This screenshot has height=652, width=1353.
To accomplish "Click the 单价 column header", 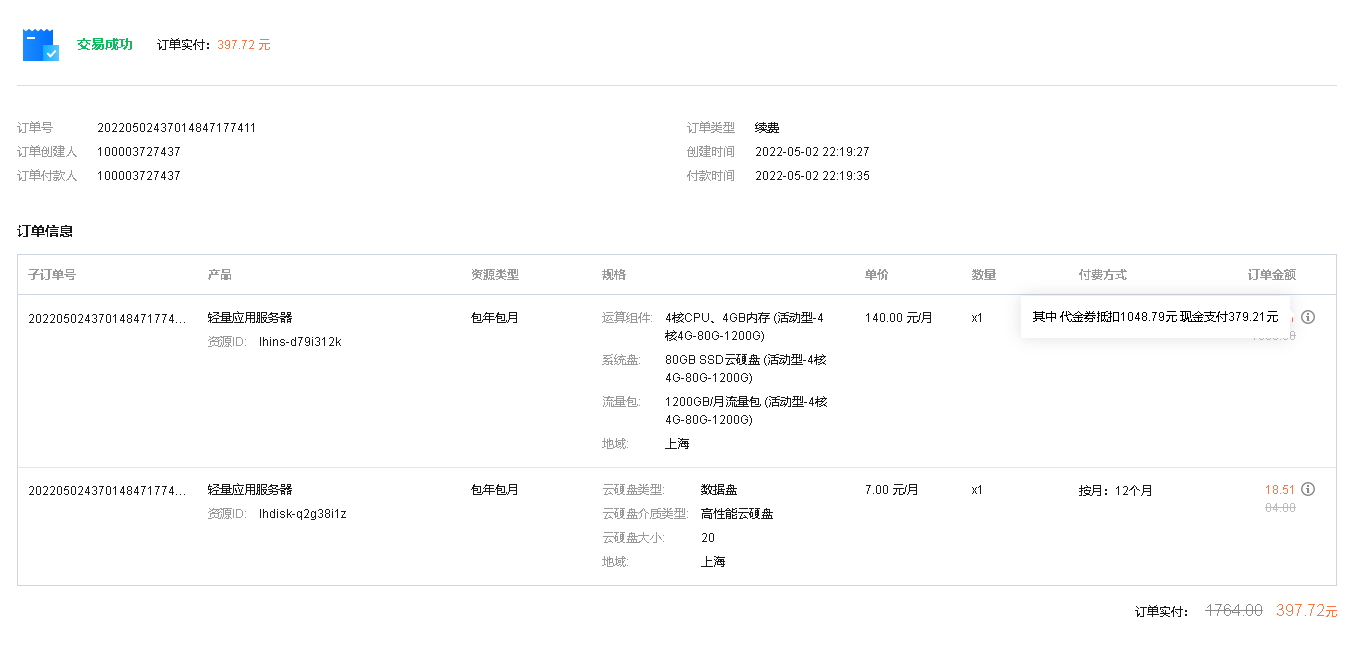I will click(x=877, y=275).
